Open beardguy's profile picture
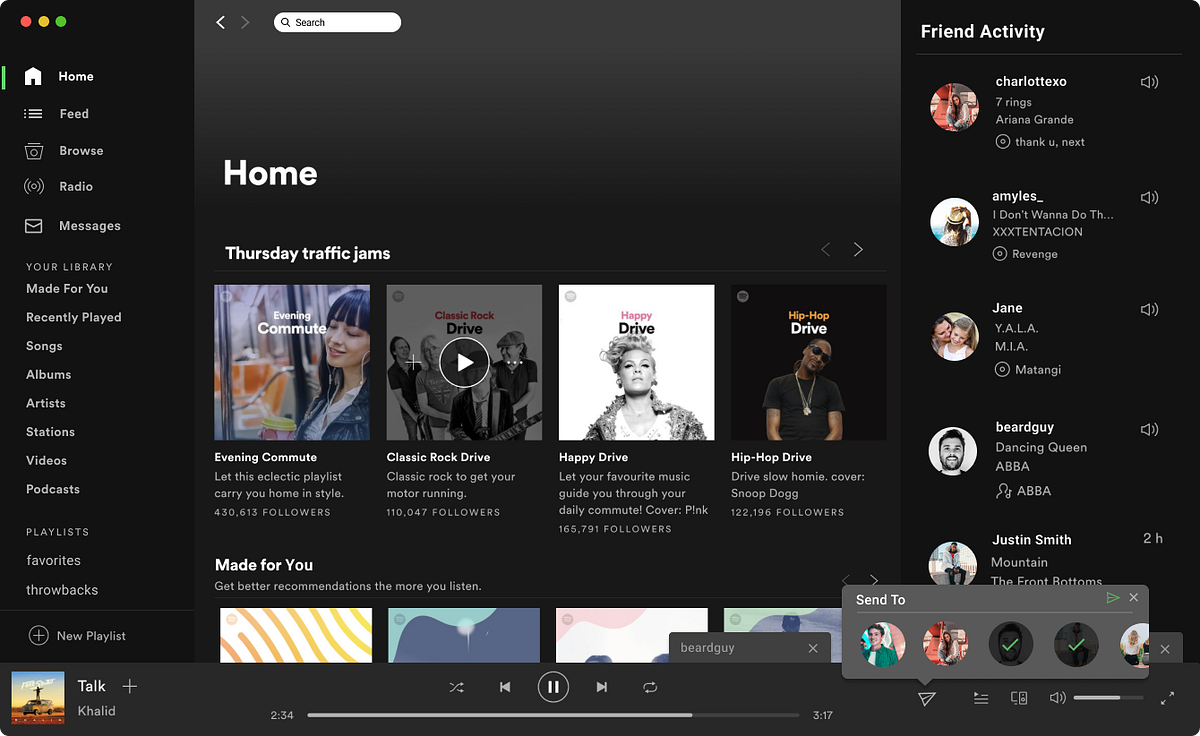1200x736 pixels. [x=953, y=451]
